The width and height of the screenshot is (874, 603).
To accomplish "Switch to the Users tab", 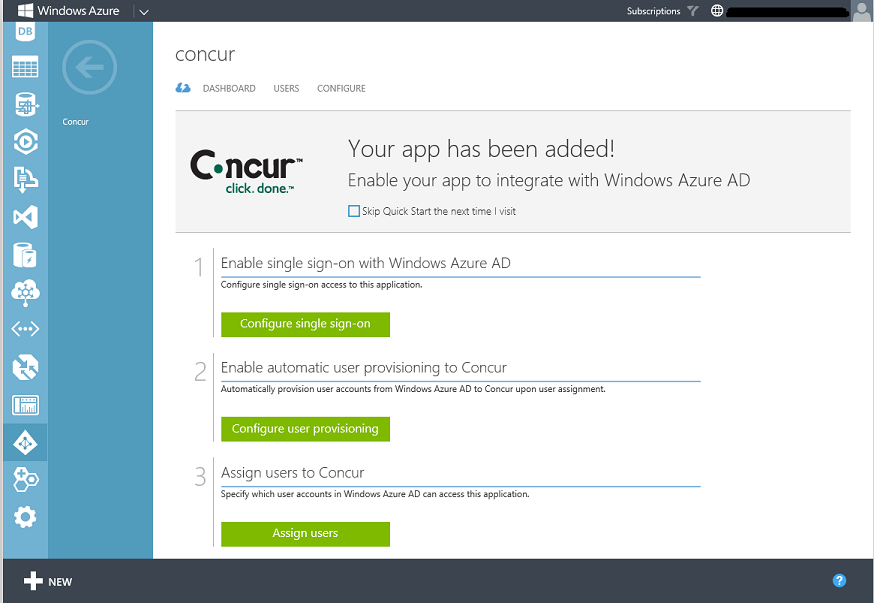I will 287,88.
